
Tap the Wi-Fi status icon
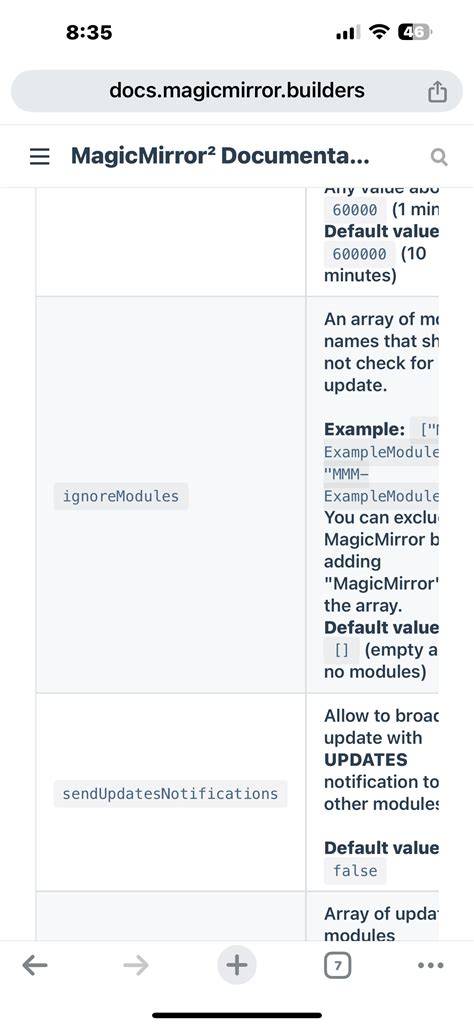tap(378, 32)
